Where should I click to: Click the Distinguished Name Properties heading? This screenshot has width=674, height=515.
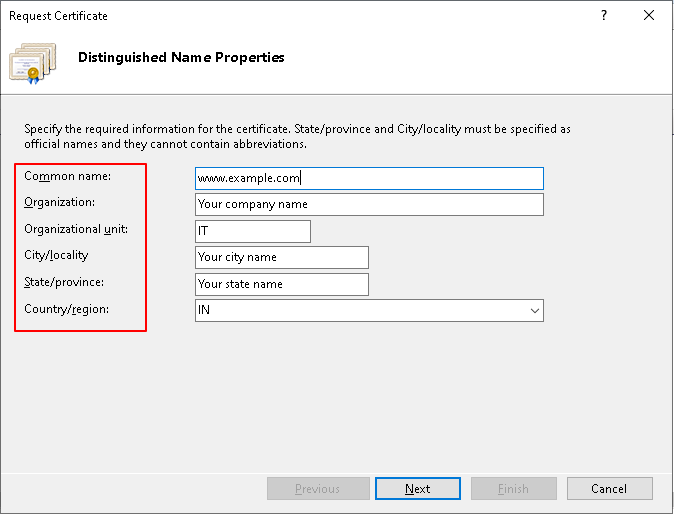point(181,58)
